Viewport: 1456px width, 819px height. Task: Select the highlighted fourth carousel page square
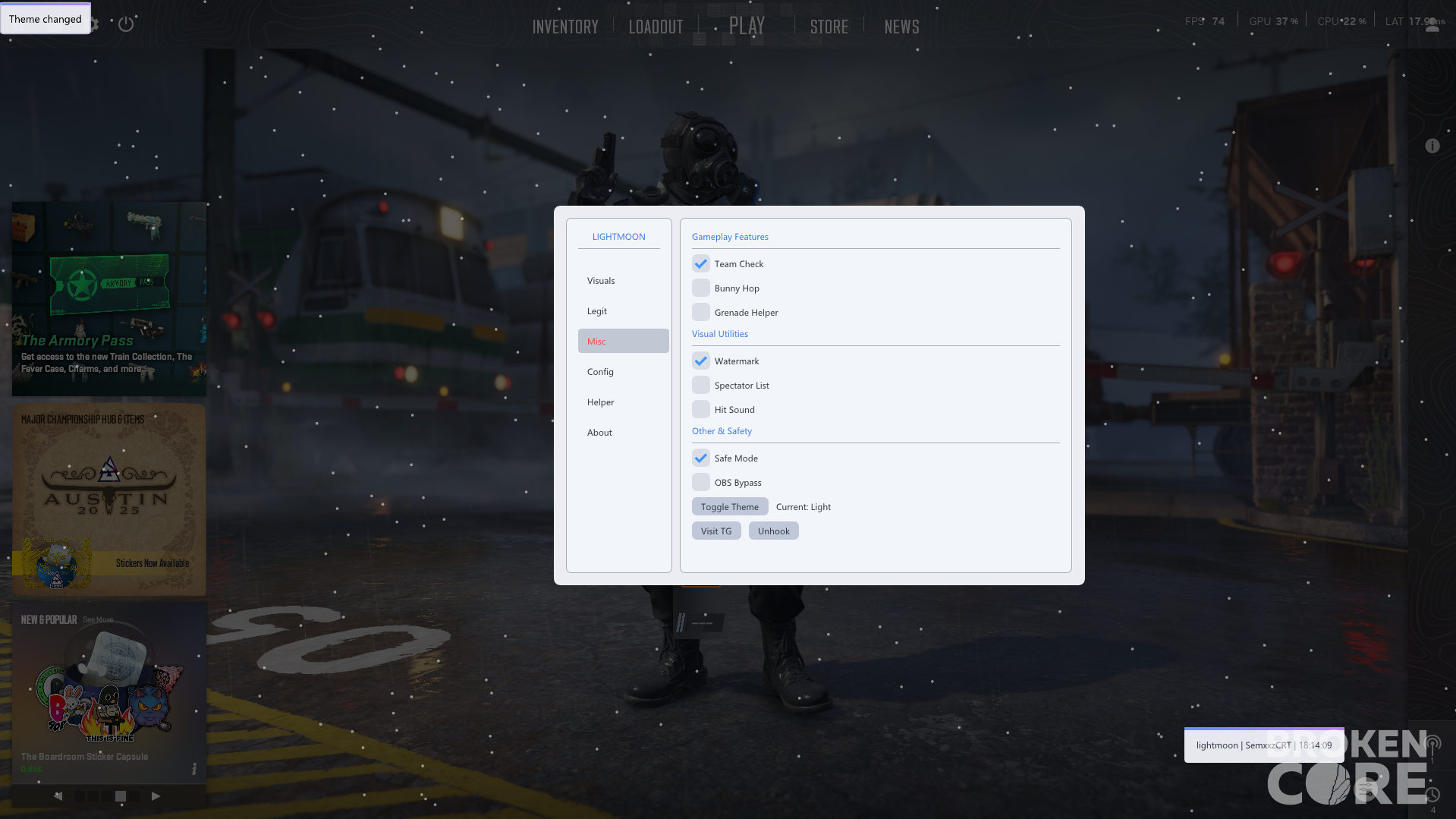coord(120,796)
